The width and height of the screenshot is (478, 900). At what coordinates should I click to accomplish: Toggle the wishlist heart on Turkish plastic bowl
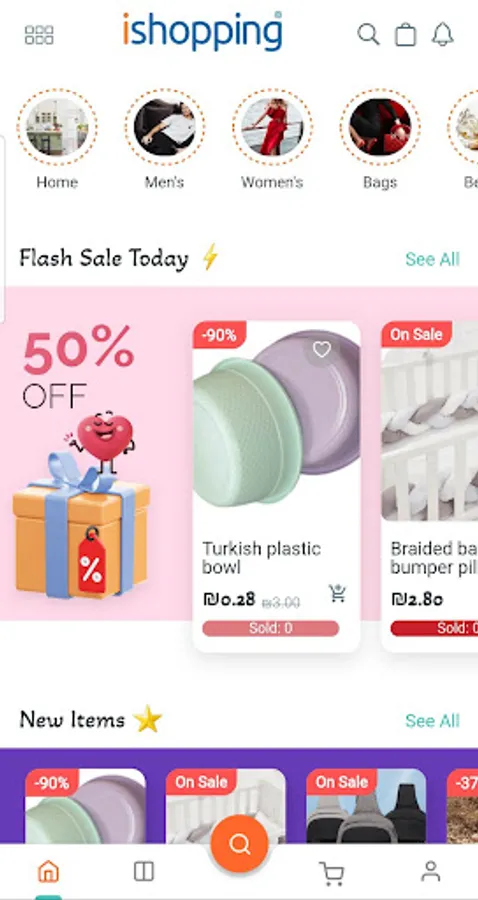[322, 349]
